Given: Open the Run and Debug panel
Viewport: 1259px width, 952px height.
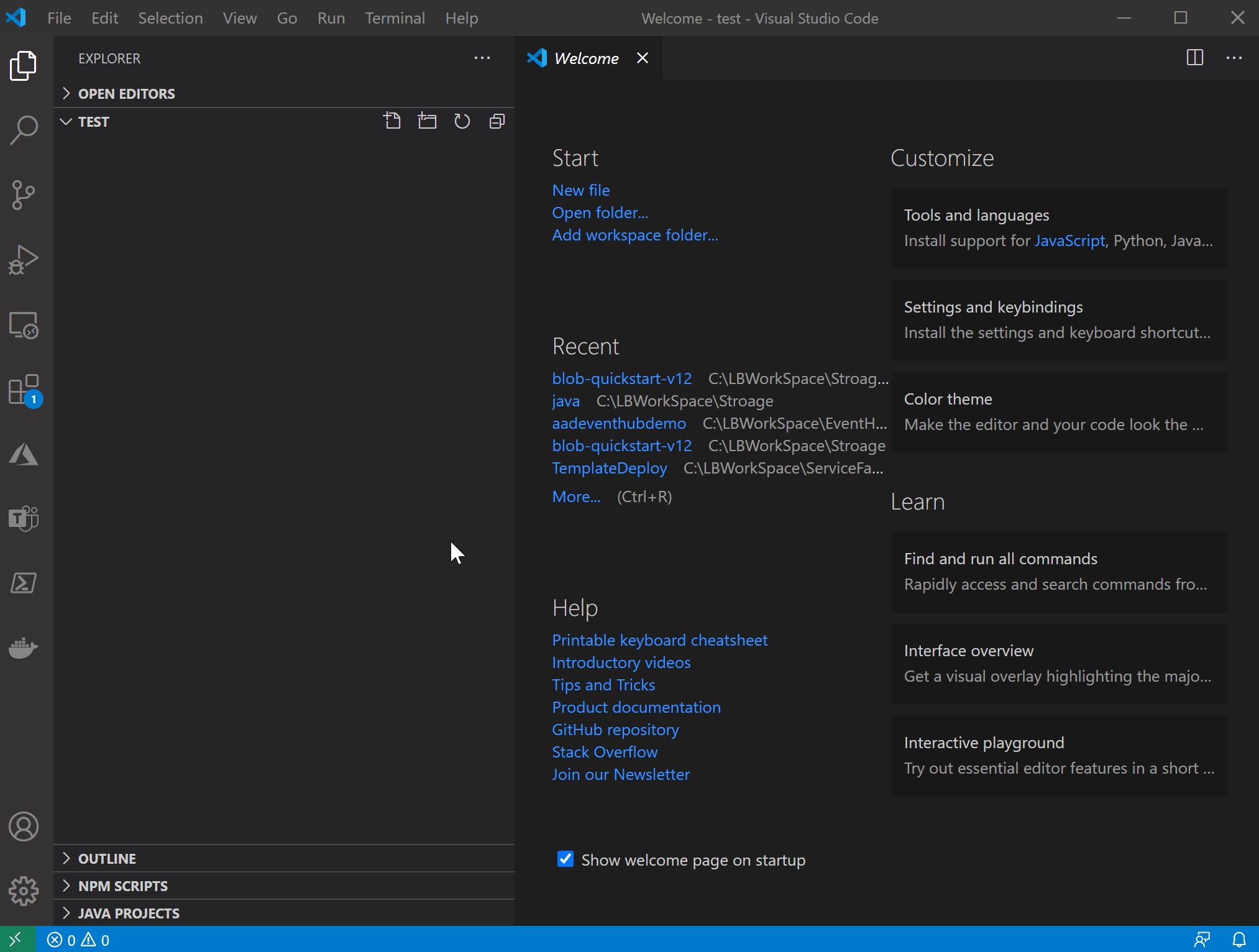Looking at the screenshot, I should 24,261.
